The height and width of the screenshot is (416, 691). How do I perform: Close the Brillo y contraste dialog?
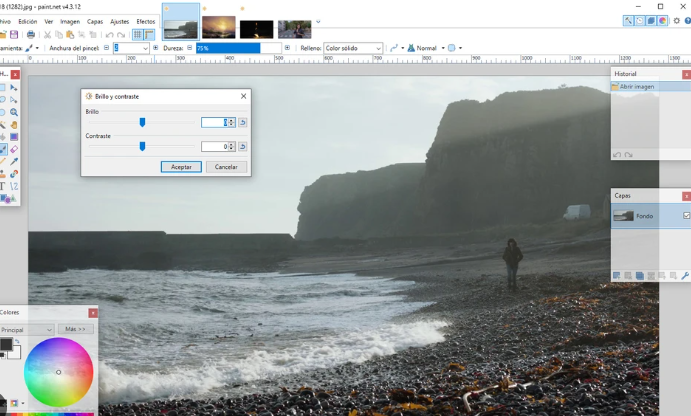click(243, 96)
